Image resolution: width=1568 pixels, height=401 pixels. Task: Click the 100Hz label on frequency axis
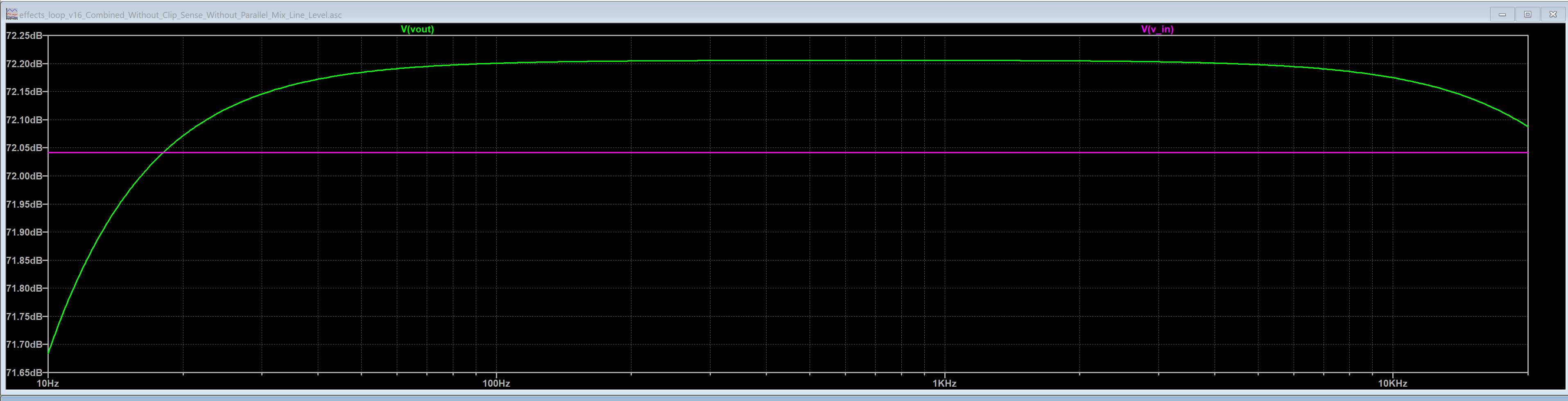click(x=496, y=383)
